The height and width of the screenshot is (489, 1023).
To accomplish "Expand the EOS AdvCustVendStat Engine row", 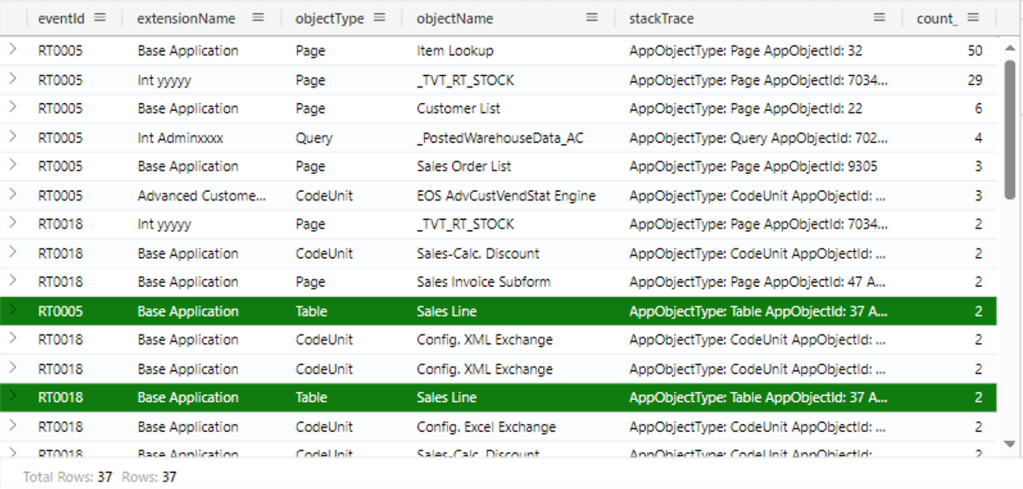I will pos(13,195).
